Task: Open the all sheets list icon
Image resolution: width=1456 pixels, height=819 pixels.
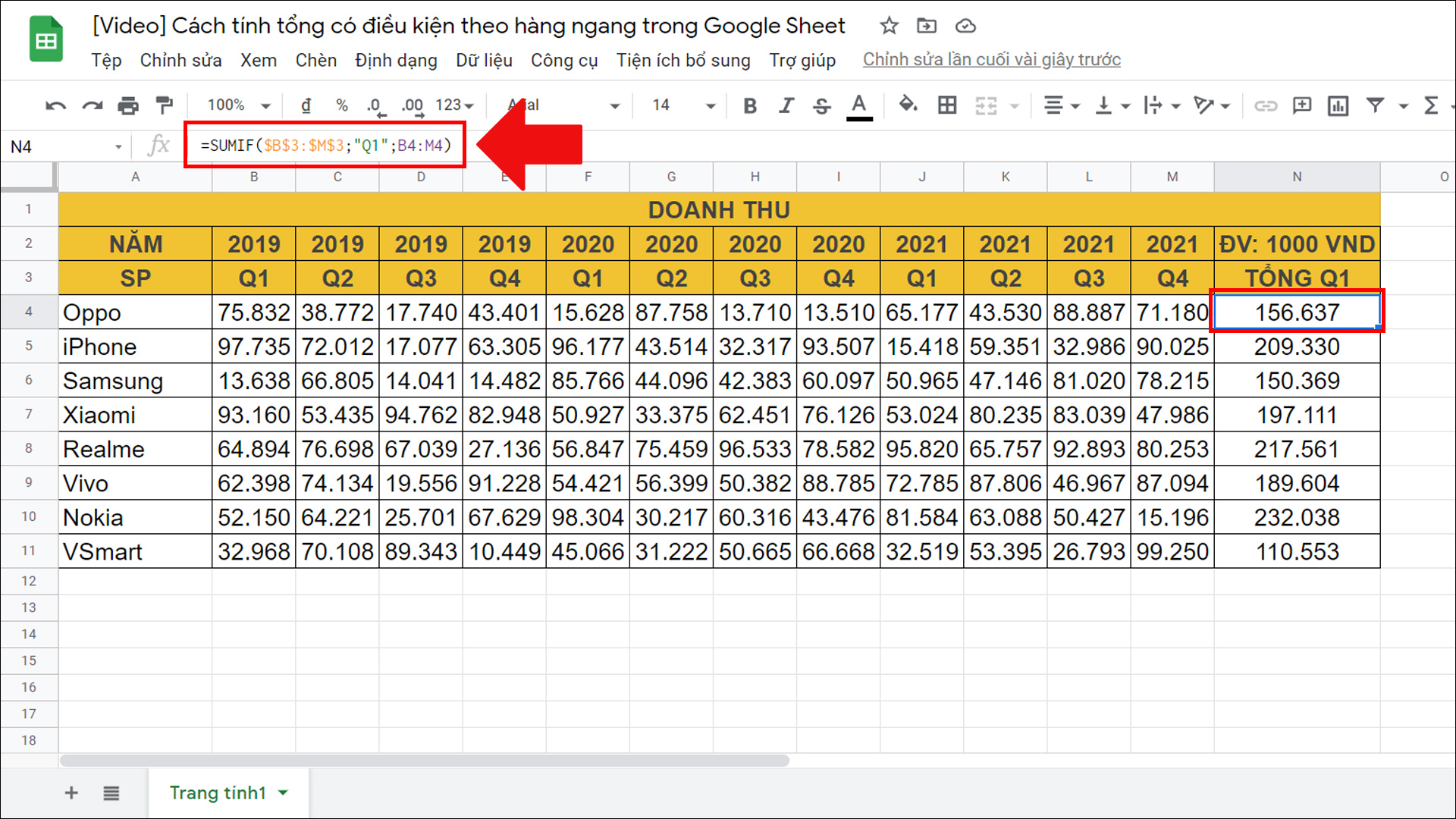Action: 111,793
